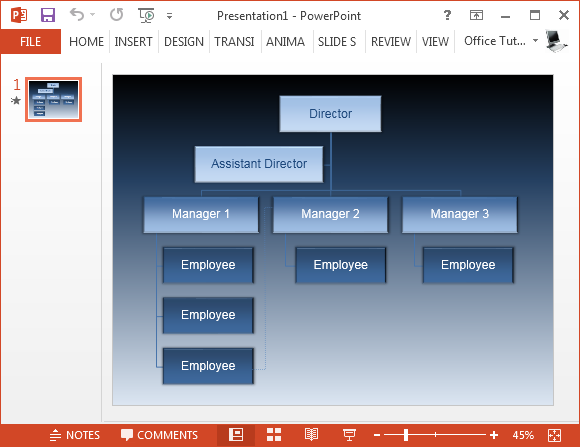Click the zoom slider handle
580x447 pixels.
point(406,435)
